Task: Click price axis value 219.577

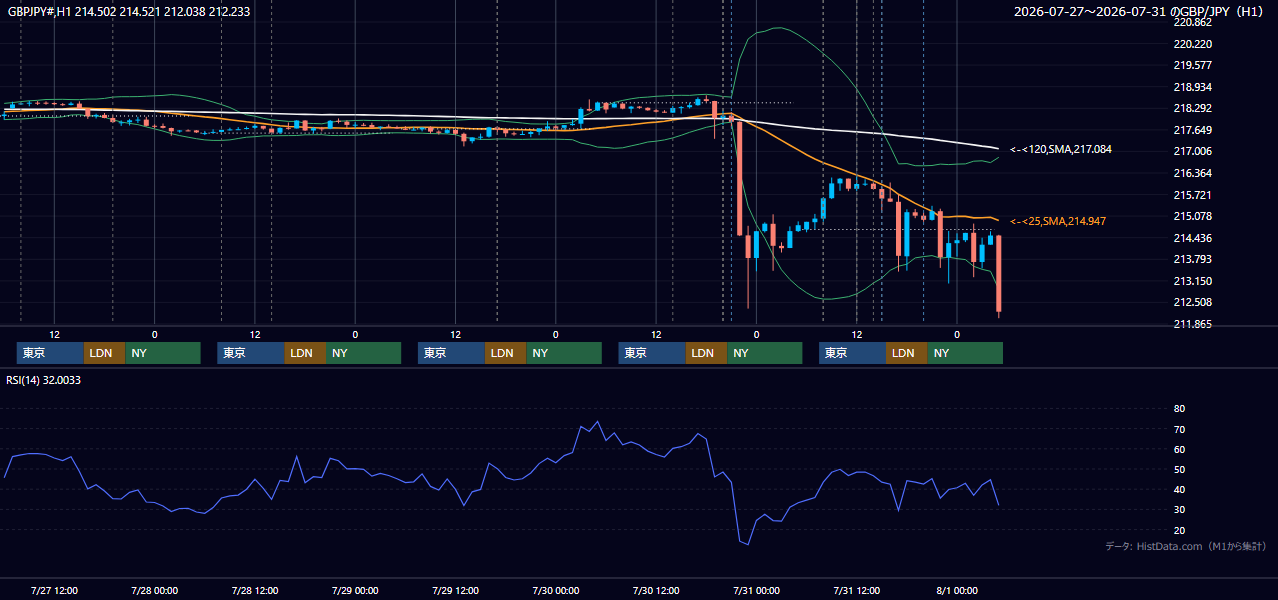Action: pos(1192,65)
